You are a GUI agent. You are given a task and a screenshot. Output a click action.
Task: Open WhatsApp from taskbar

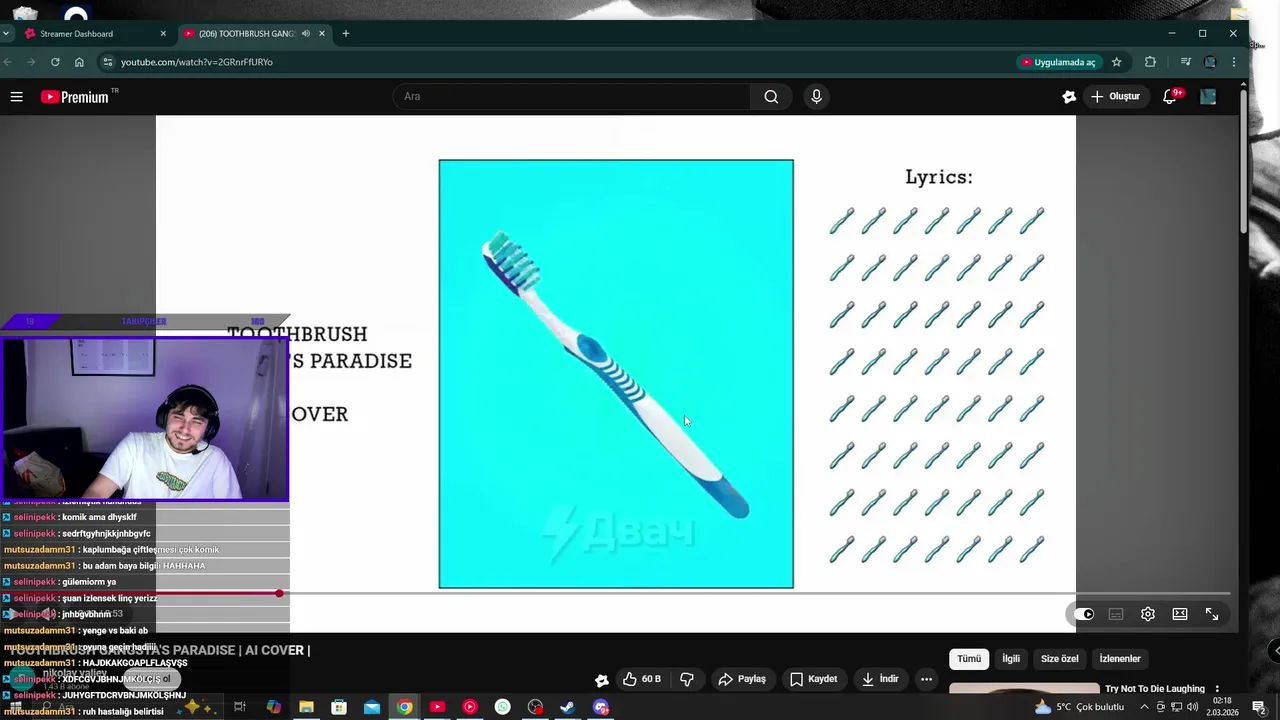pyautogui.click(x=503, y=707)
